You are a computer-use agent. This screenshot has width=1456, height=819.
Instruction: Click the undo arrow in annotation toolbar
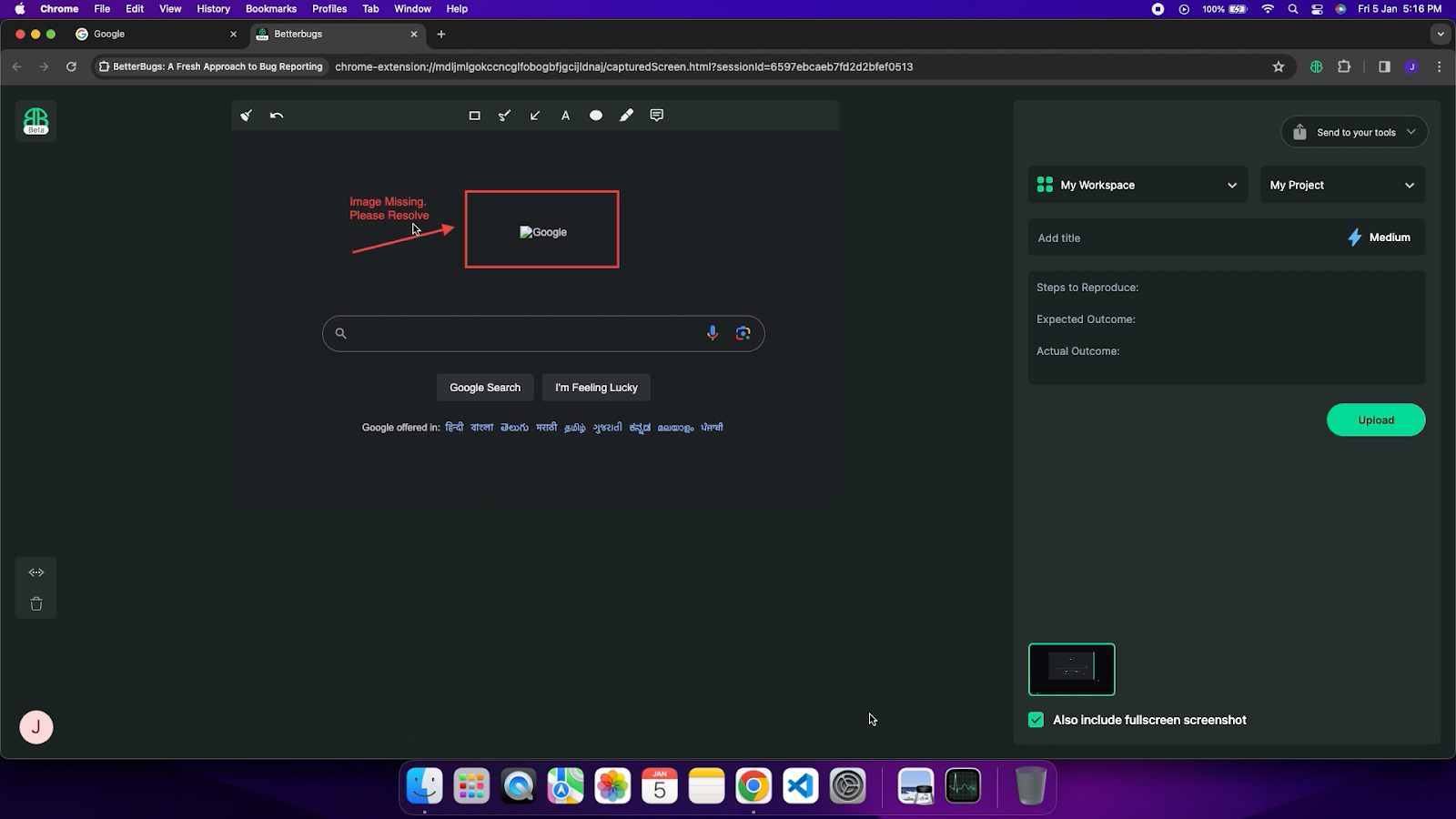(277, 116)
